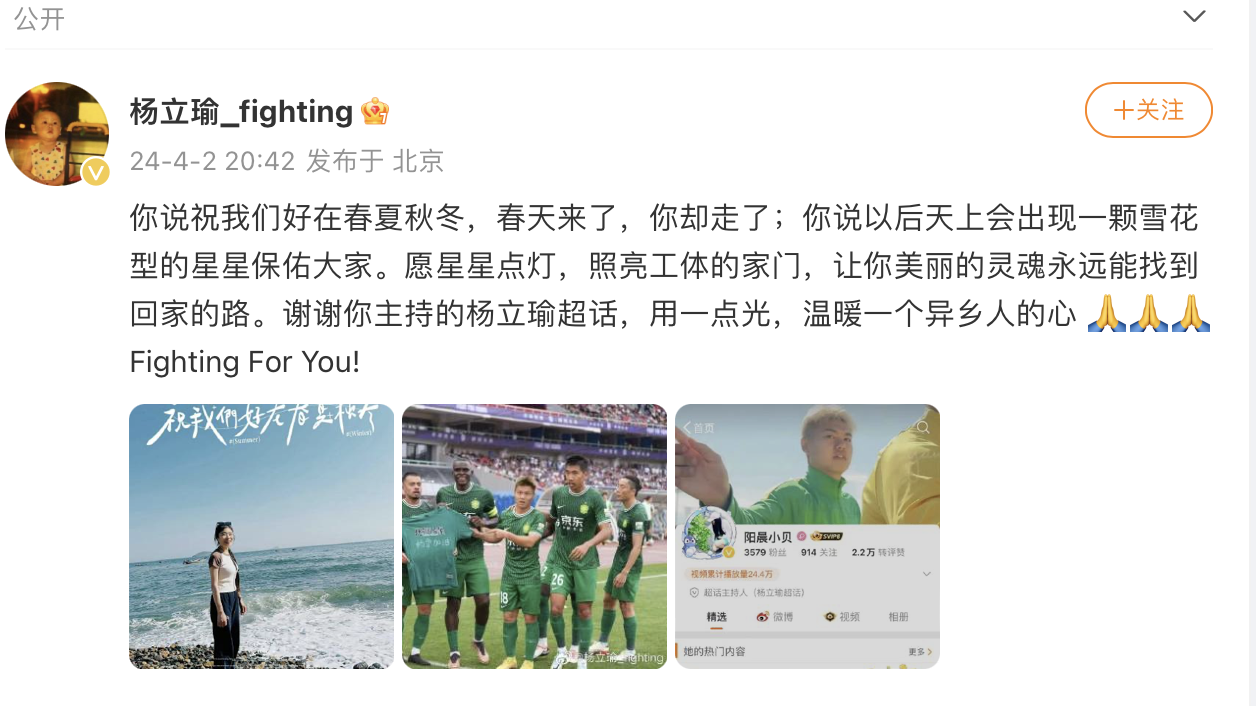Select the 相册 tab in profile screenshot
Screen dimensions: 1256x706
pyautogui.click(x=899, y=617)
